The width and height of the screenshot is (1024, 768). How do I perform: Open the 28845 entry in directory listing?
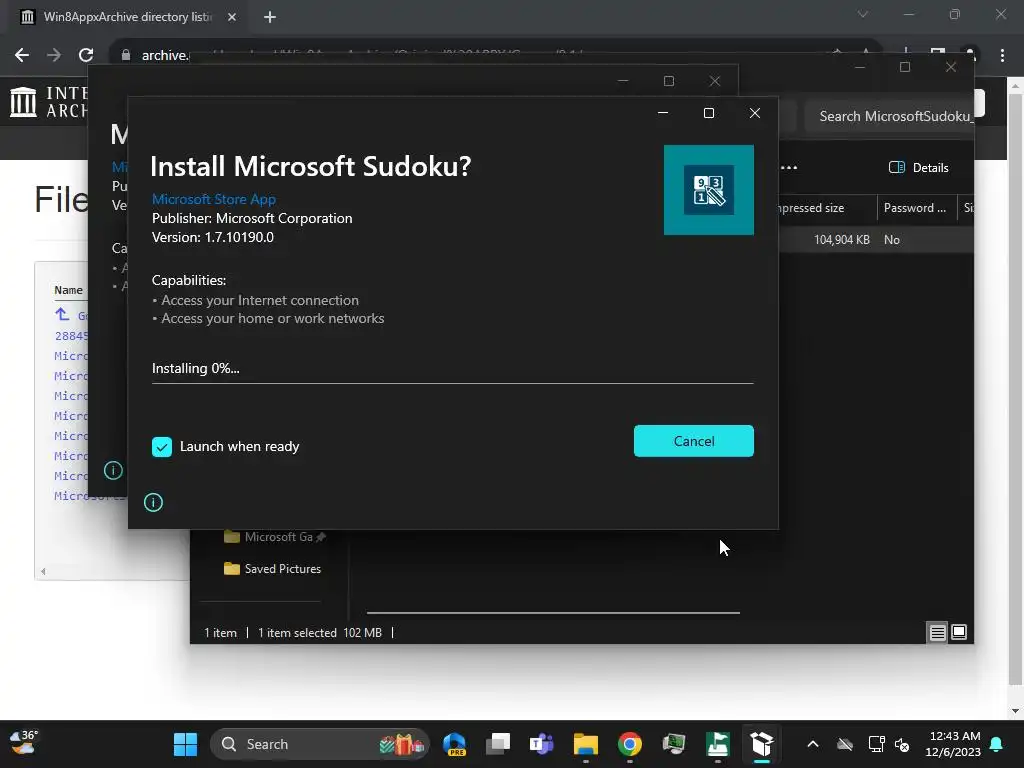click(x=71, y=336)
